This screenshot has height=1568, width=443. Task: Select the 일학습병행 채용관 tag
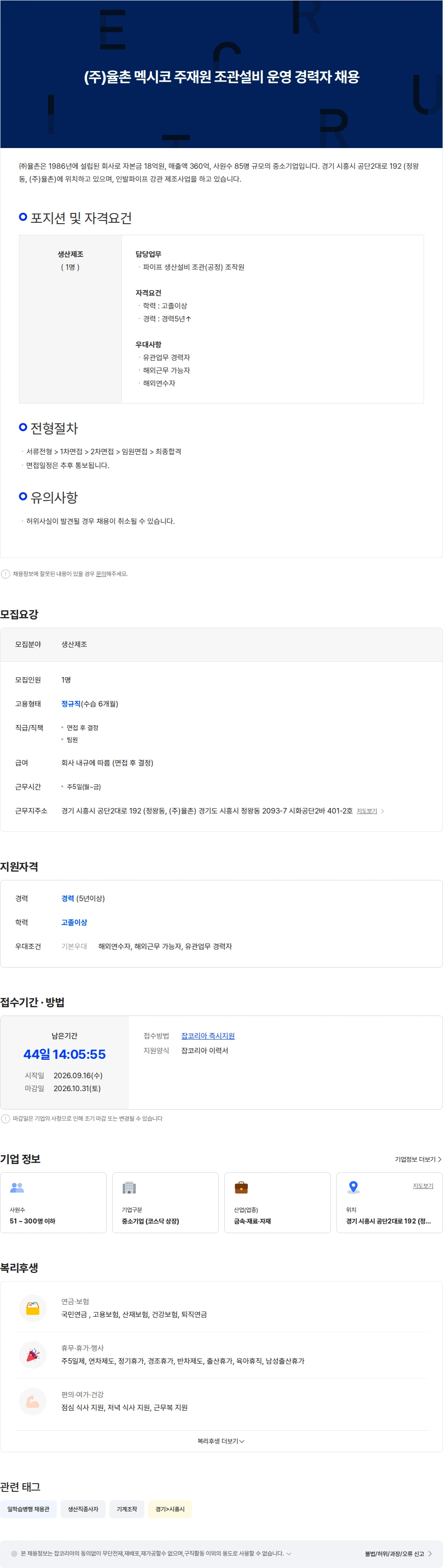point(29,1509)
